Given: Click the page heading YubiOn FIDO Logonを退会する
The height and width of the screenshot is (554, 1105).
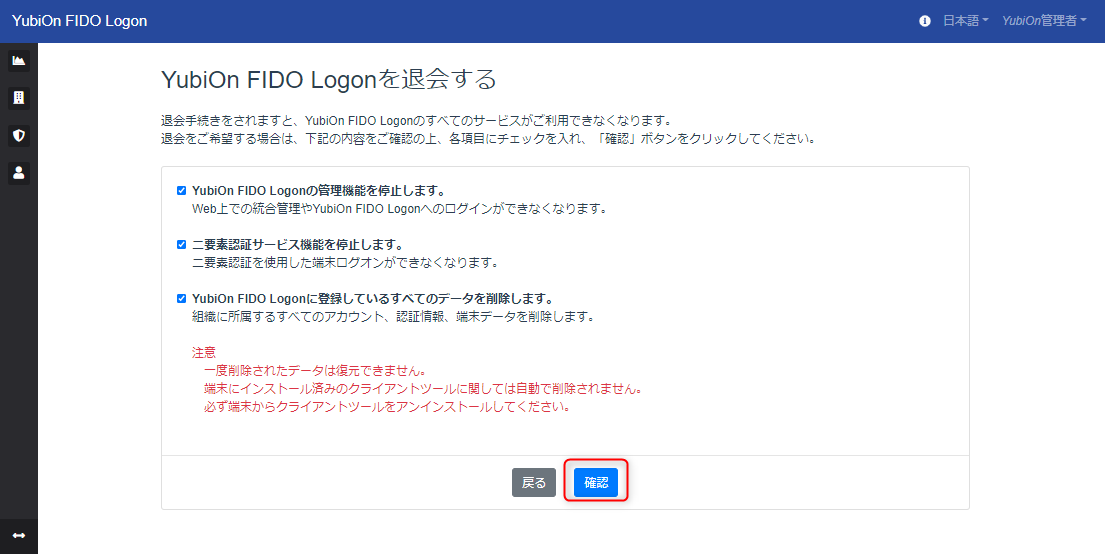Looking at the screenshot, I should pyautogui.click(x=329, y=79).
